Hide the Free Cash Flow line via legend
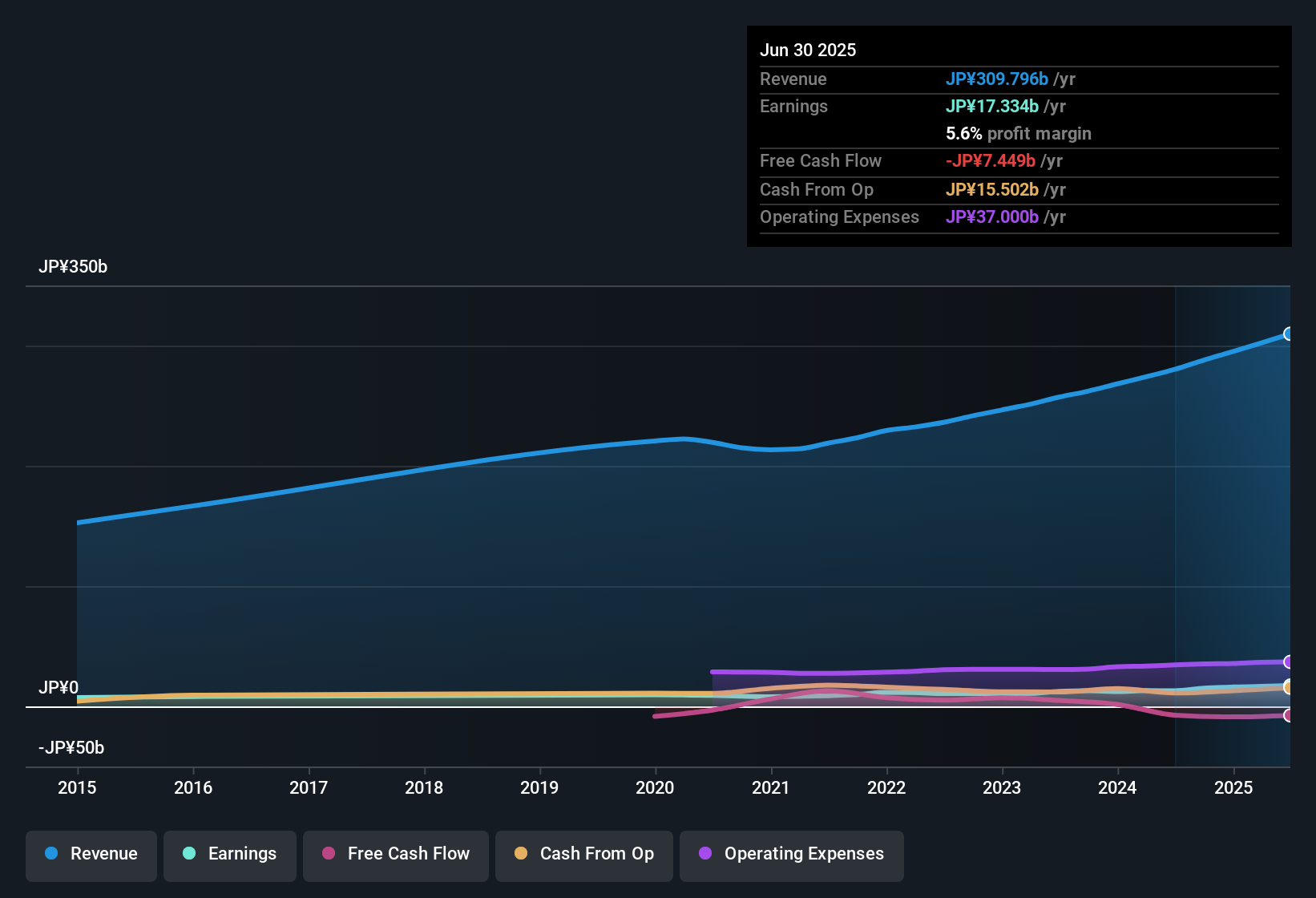 [x=395, y=854]
